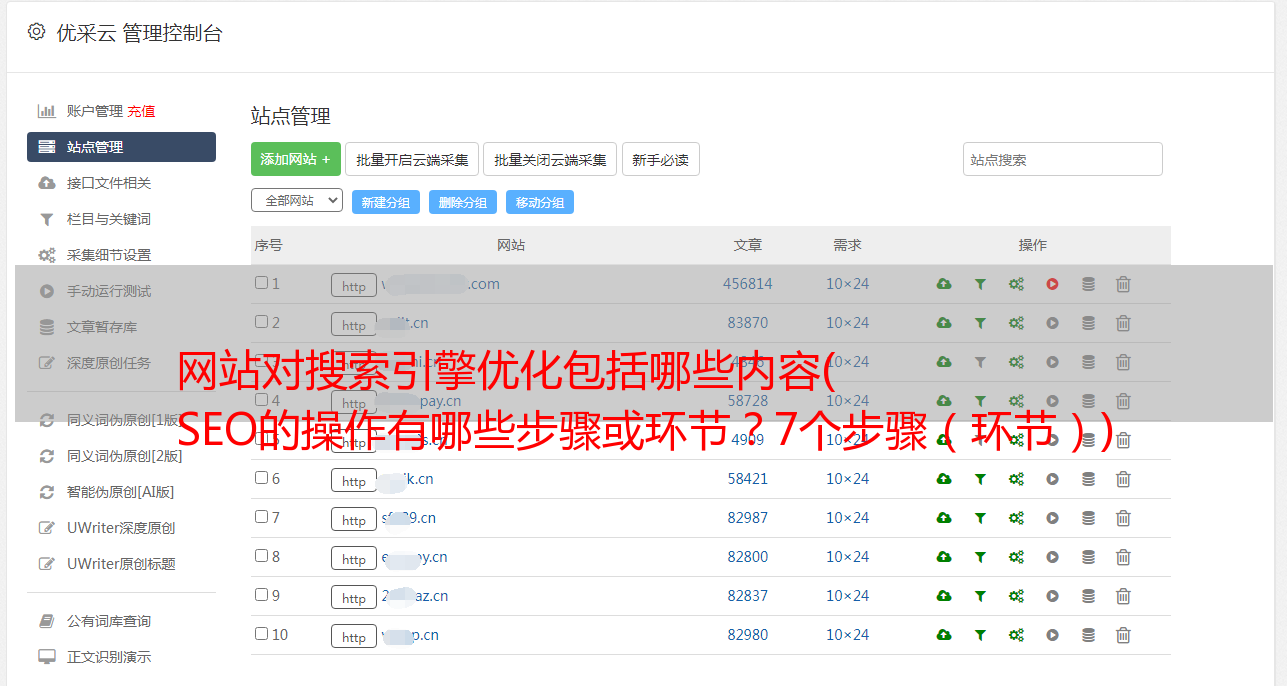Open 账户管理 in the sidebar
This screenshot has width=1287, height=686.
[94, 111]
